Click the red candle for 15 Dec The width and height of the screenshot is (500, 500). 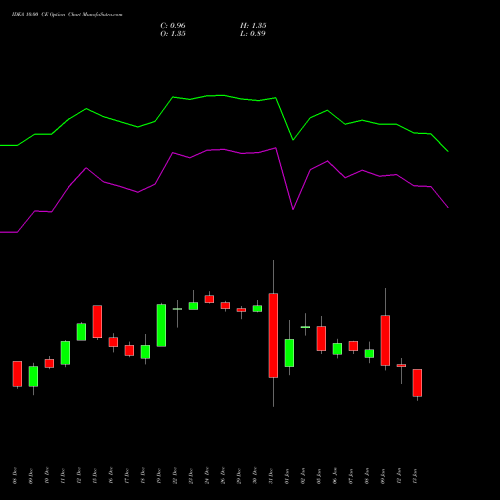(97, 321)
